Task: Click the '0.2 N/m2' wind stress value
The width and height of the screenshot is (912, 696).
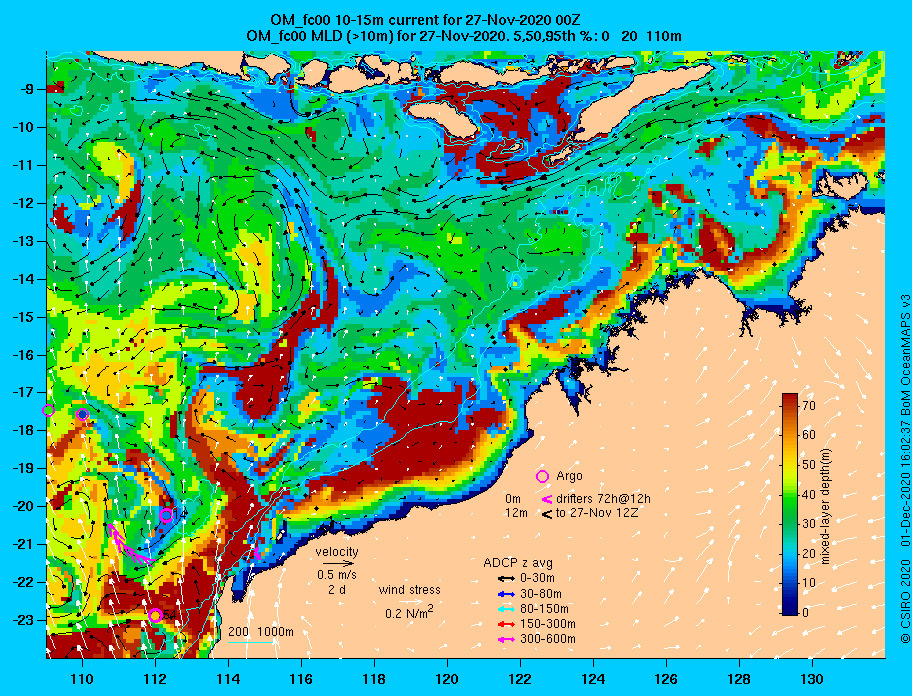Action: coord(409,612)
